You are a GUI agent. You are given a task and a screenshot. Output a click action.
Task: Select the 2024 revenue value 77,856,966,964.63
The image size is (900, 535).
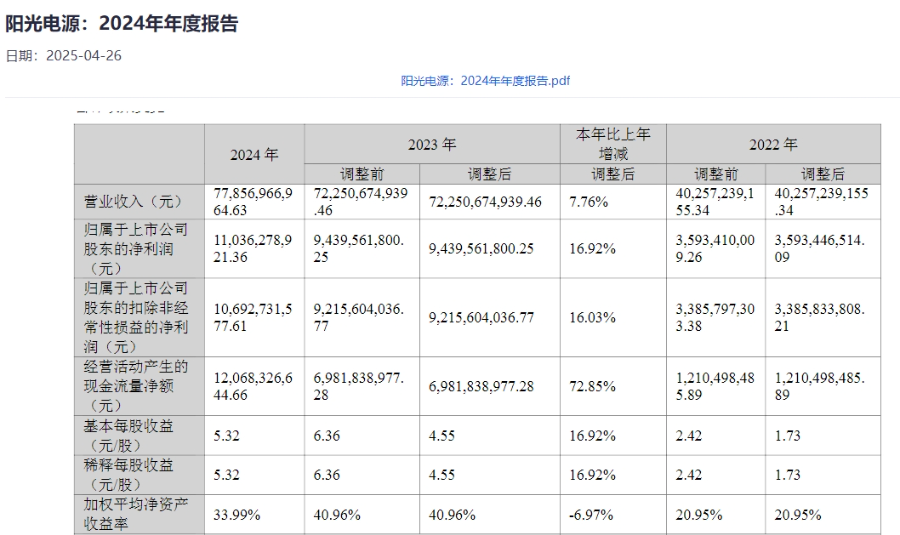tap(252, 201)
